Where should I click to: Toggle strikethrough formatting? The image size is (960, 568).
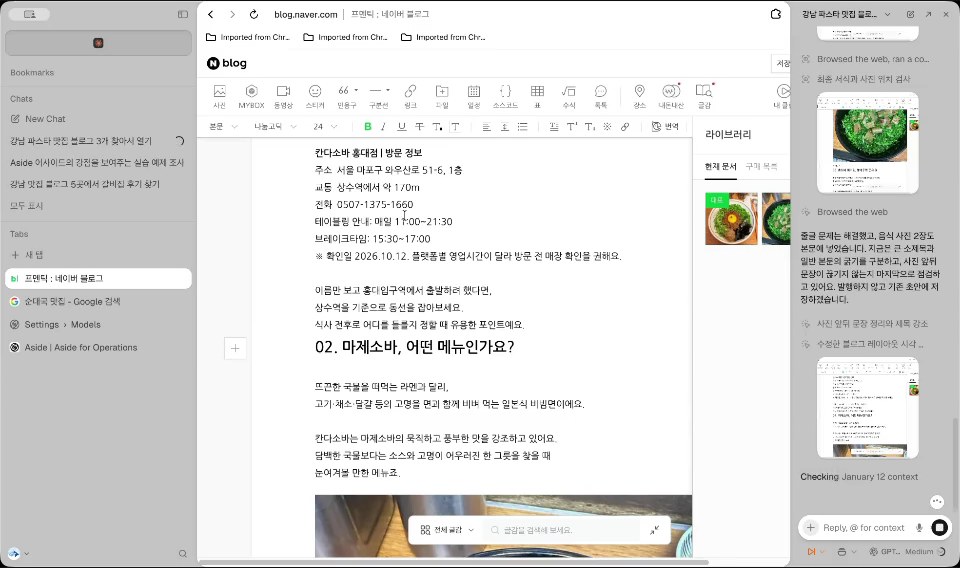(419, 127)
